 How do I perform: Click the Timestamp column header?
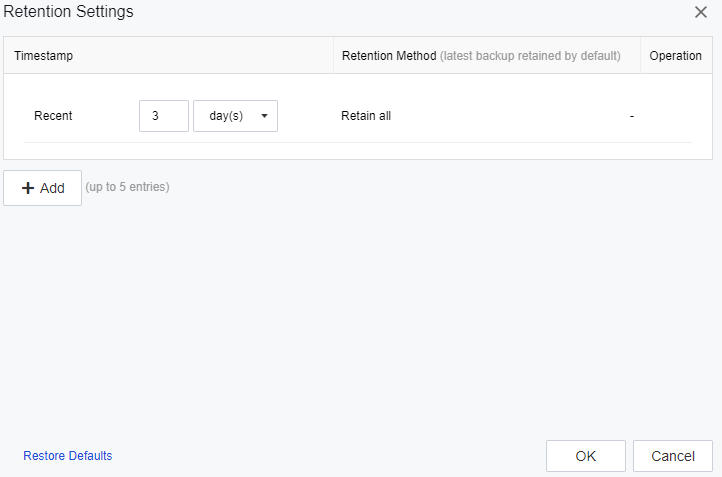[x=44, y=56]
